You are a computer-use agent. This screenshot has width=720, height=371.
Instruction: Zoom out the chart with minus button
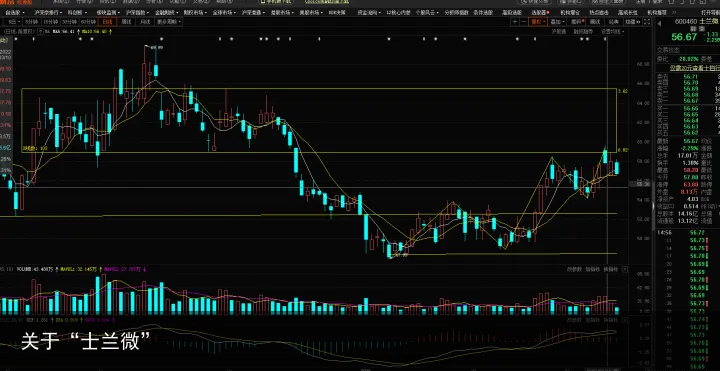pos(523,22)
